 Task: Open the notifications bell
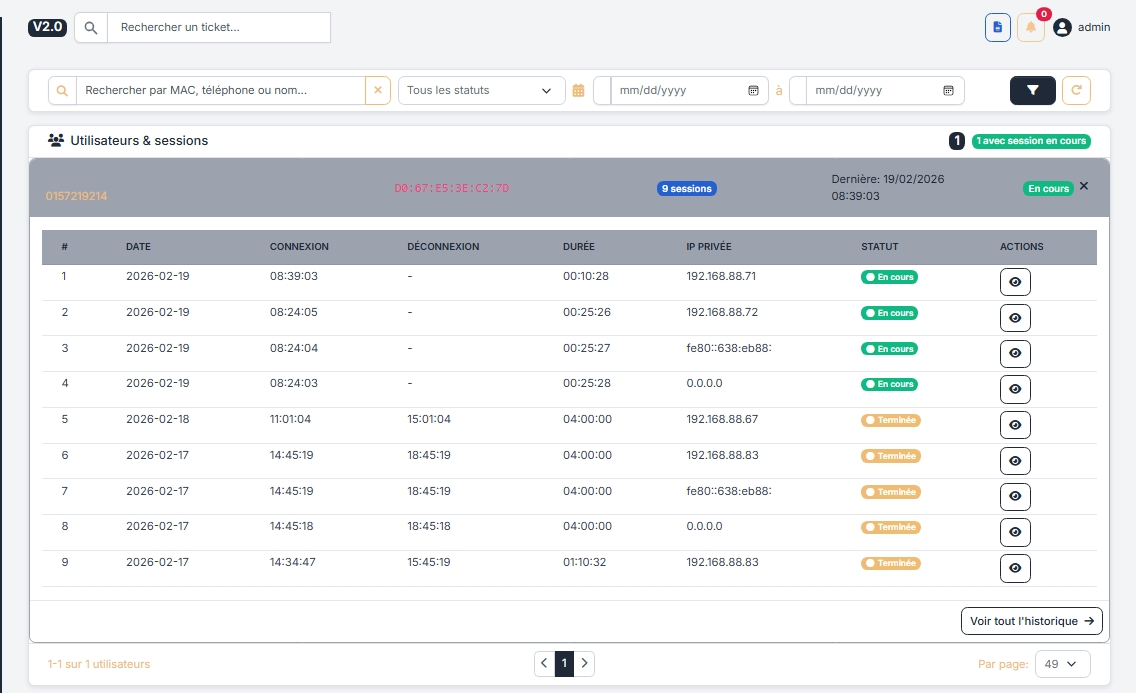coord(1030,28)
